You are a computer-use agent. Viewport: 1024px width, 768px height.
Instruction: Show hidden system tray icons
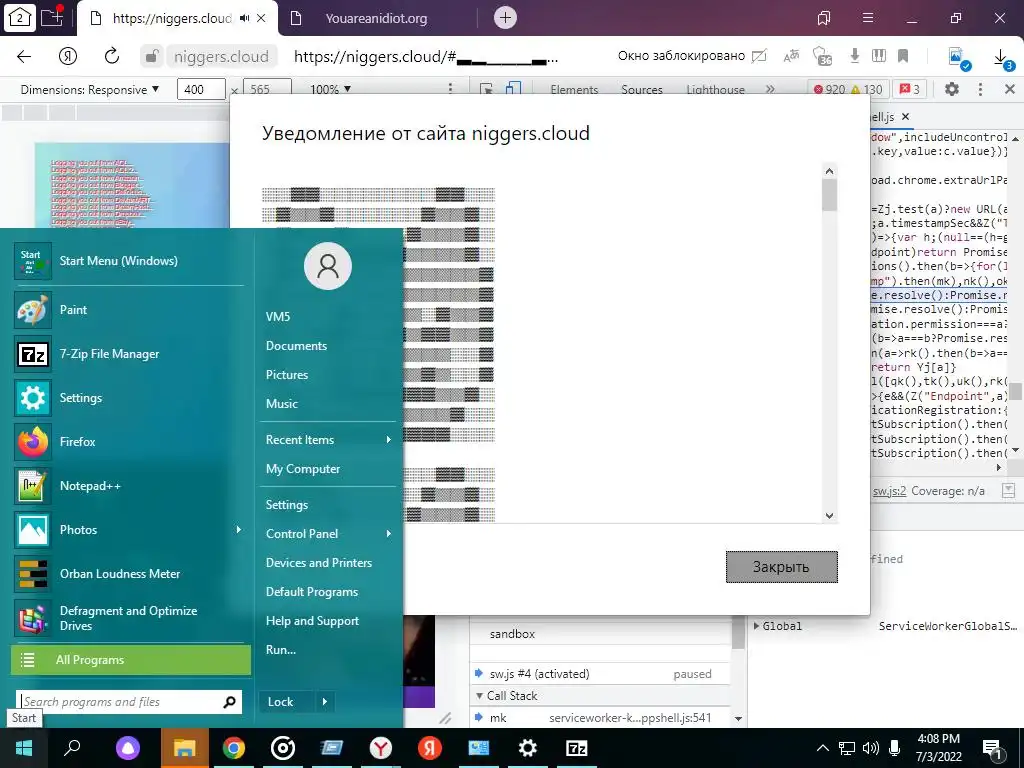[823, 748]
